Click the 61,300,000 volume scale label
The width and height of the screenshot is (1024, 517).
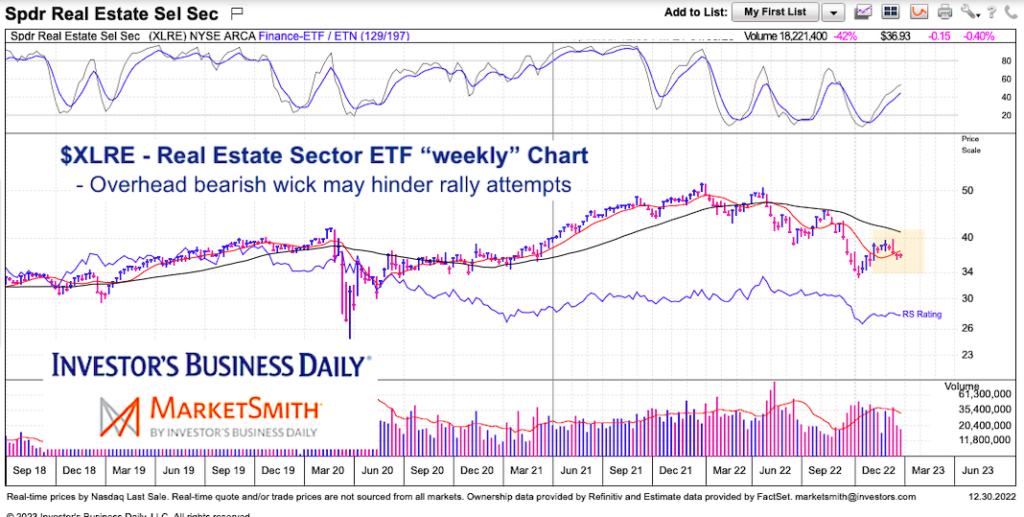click(x=984, y=395)
